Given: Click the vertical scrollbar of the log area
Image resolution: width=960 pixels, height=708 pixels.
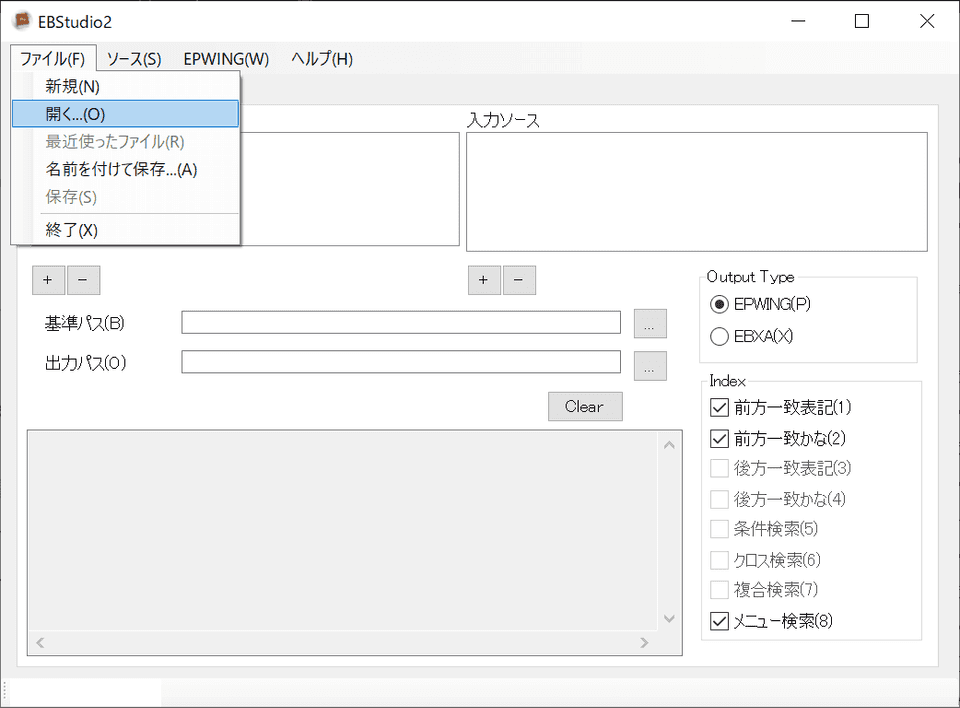Looking at the screenshot, I should click(669, 530).
